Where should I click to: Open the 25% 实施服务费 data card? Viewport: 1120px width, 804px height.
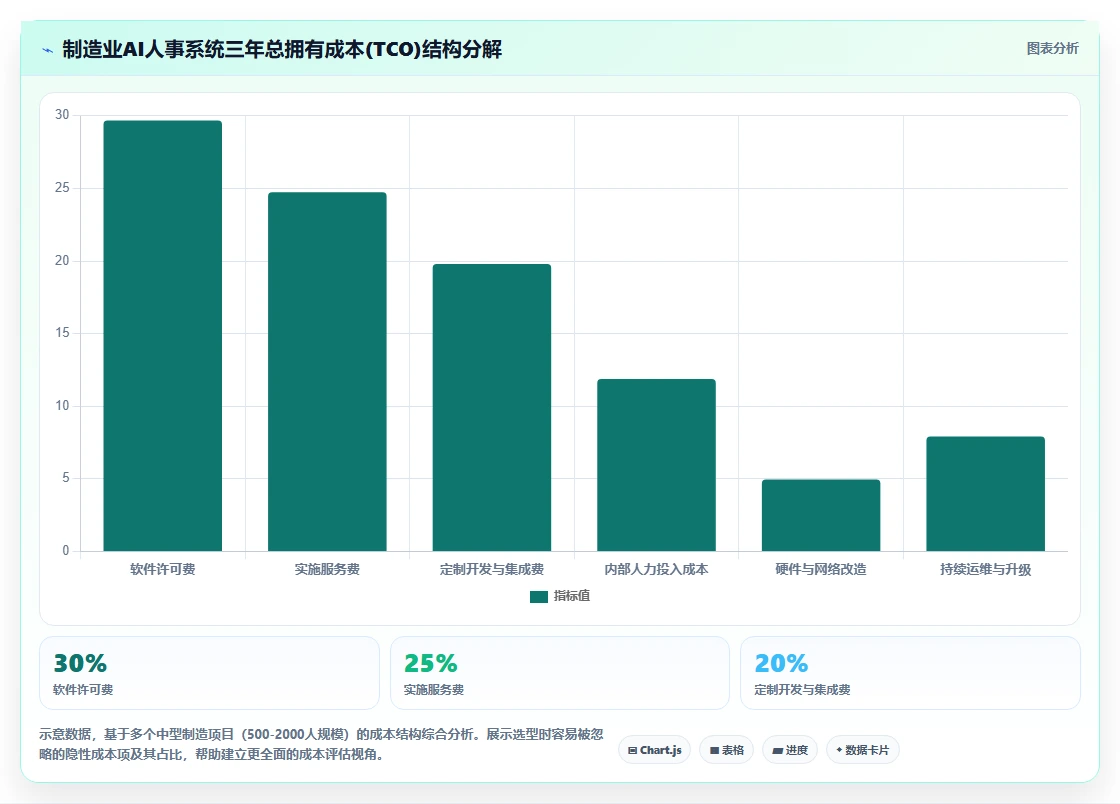[560, 673]
